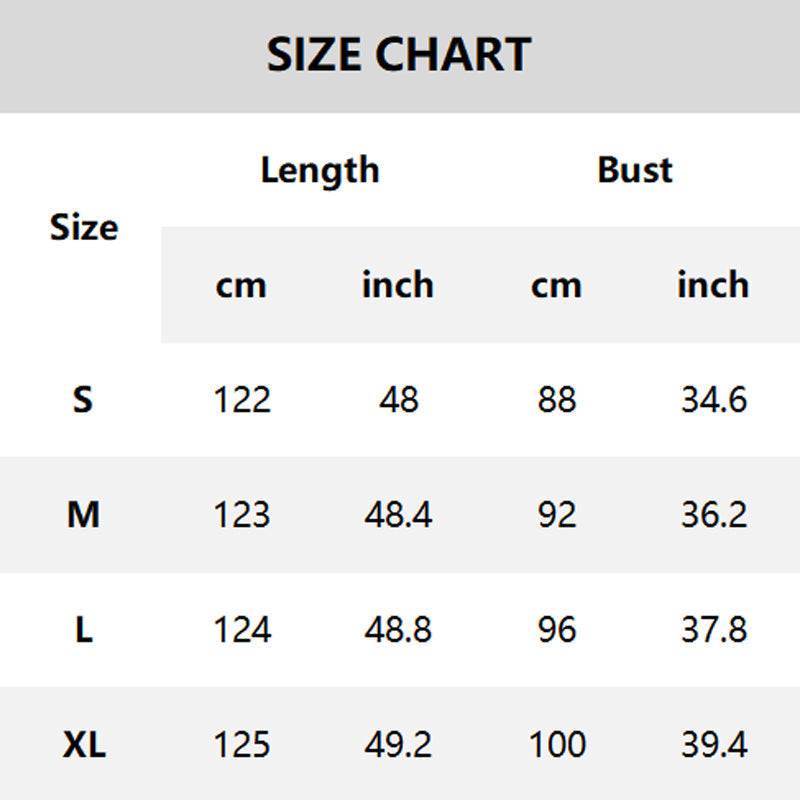The width and height of the screenshot is (800, 800).
Task: Select the L size row label
Action: (x=83, y=630)
